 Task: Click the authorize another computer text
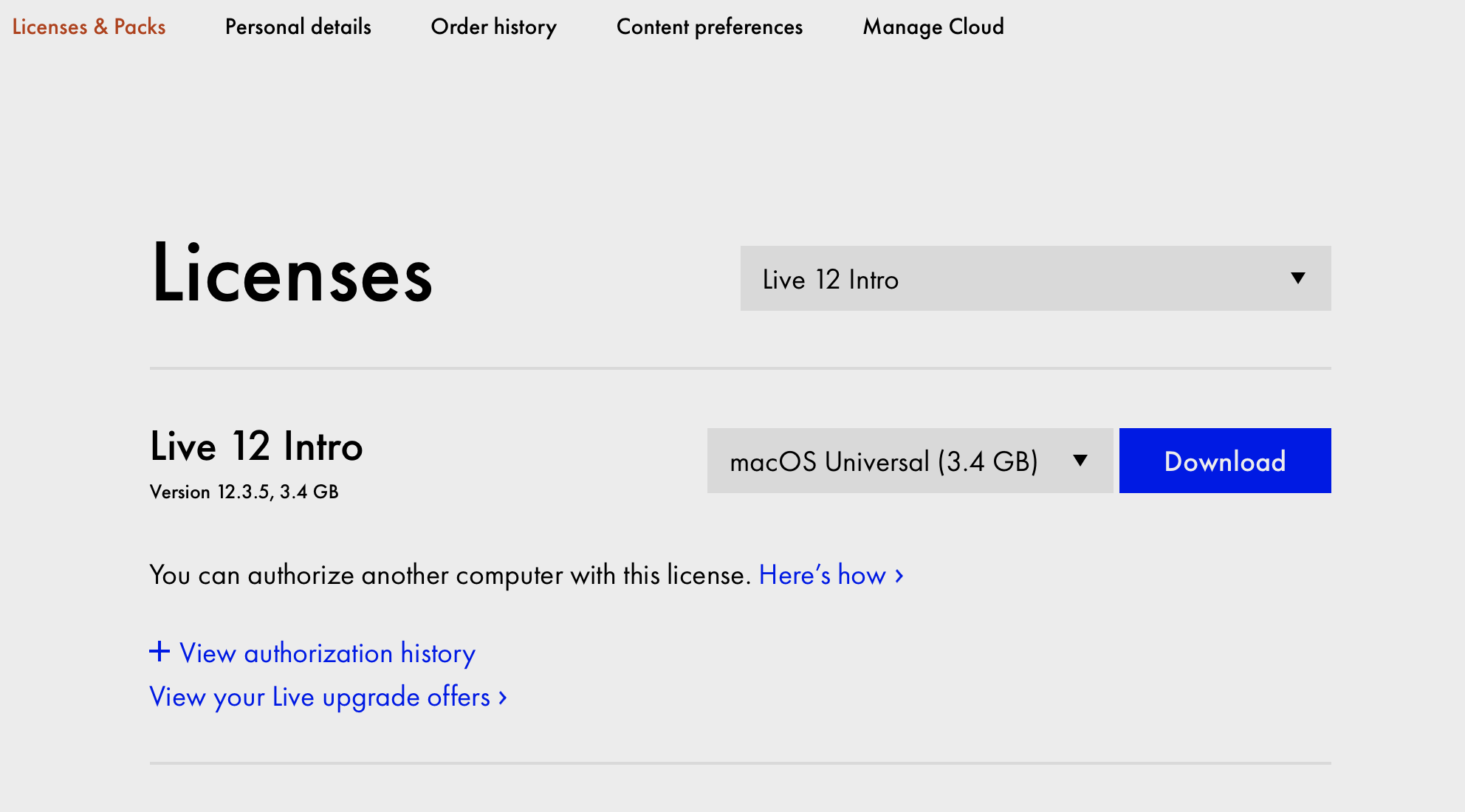click(449, 575)
